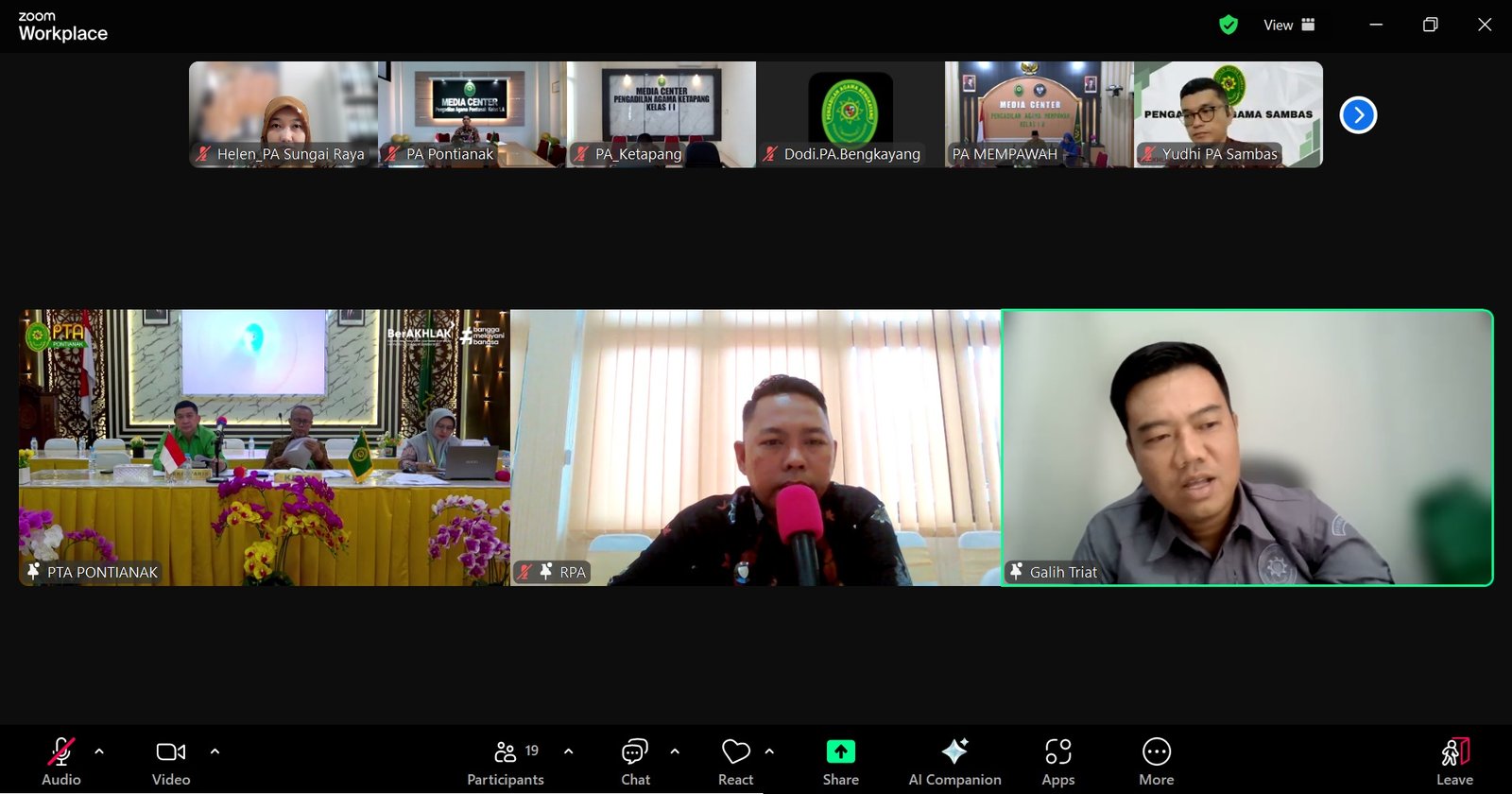Click the PTA PONTIANAK video tile

265,447
